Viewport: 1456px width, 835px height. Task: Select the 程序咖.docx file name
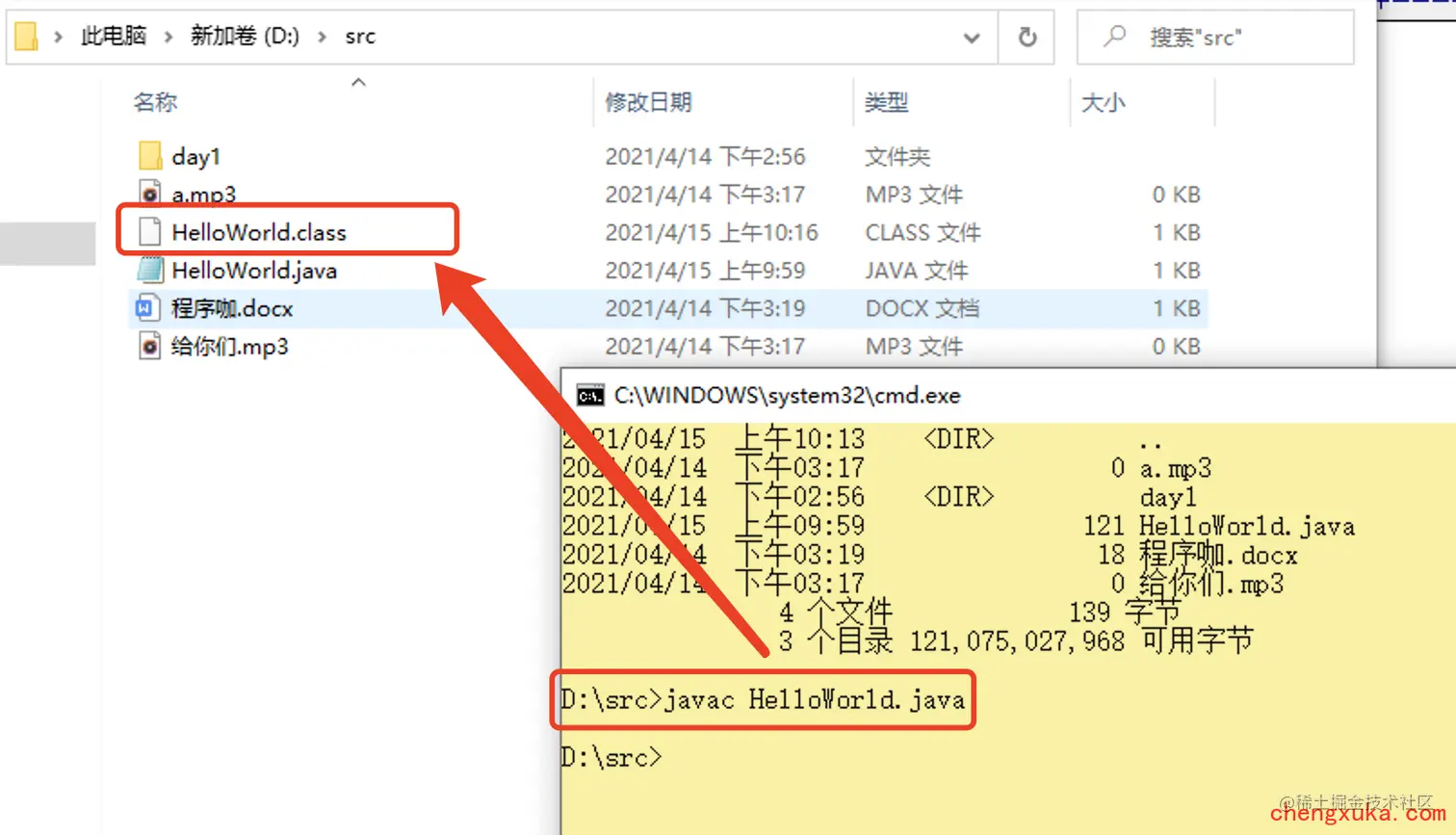point(232,308)
